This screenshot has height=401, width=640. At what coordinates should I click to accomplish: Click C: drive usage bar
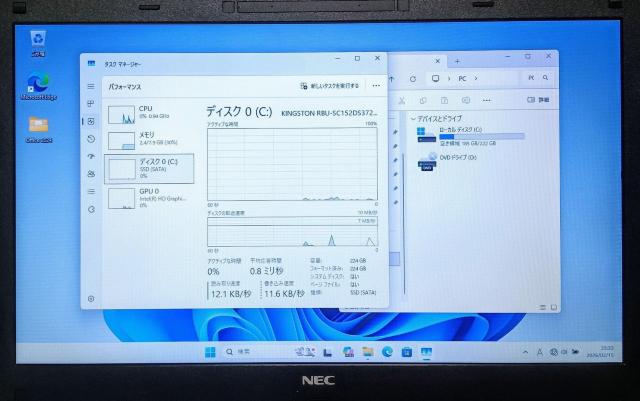[482, 136]
